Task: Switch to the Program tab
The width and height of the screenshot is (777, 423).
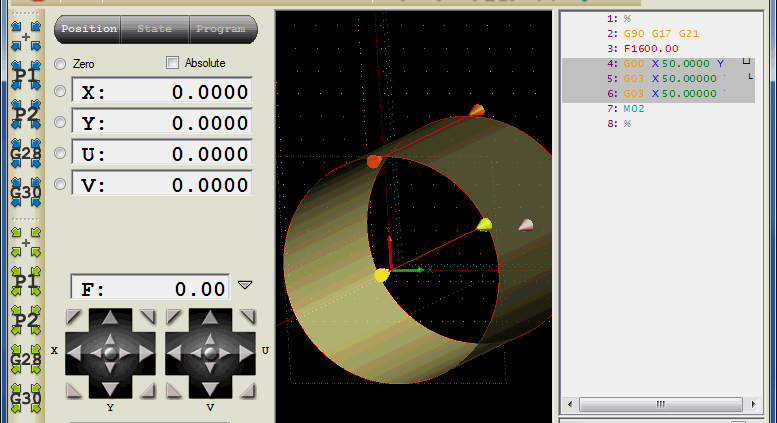Action: point(220,29)
